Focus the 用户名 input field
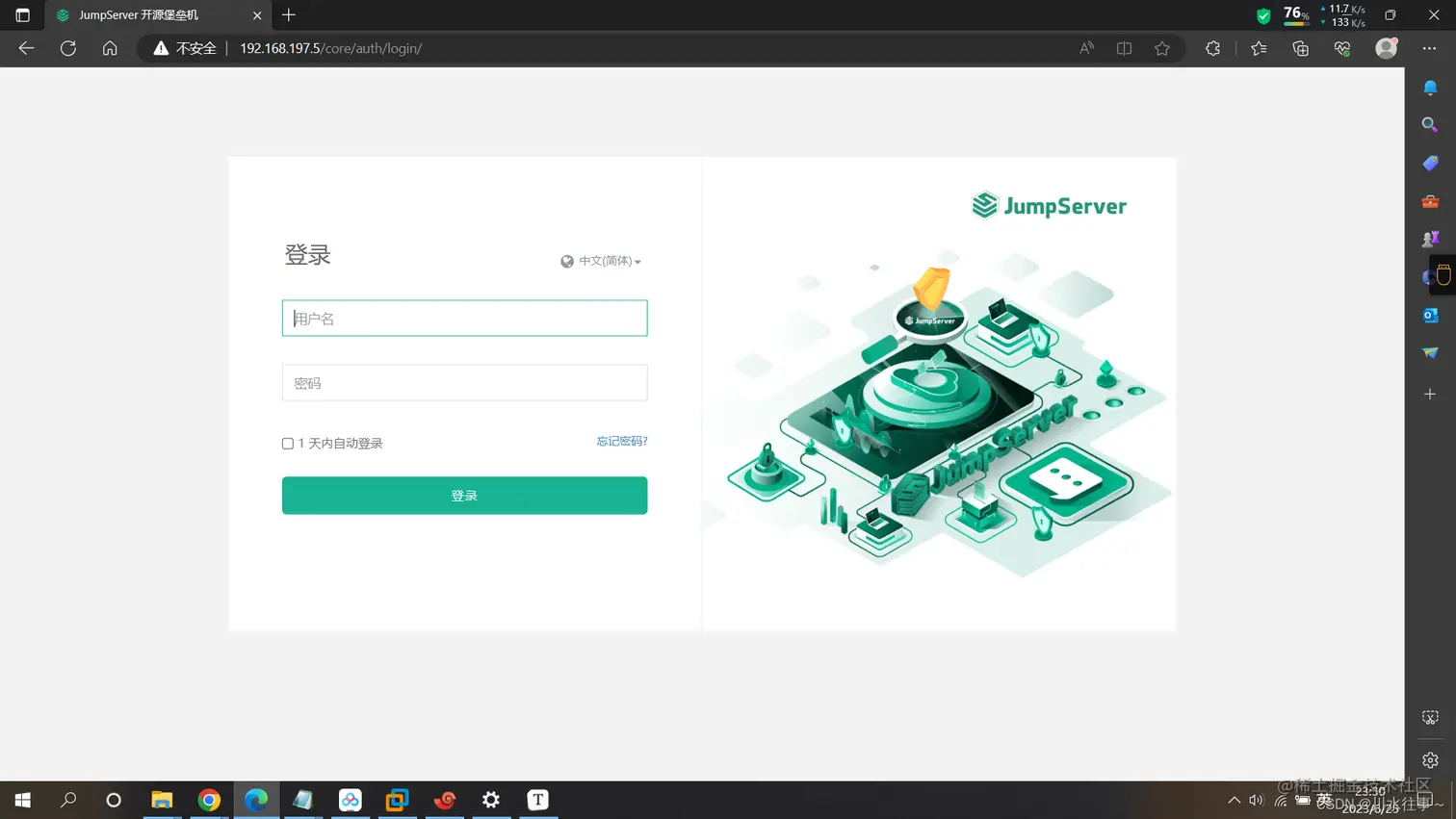 coord(464,319)
